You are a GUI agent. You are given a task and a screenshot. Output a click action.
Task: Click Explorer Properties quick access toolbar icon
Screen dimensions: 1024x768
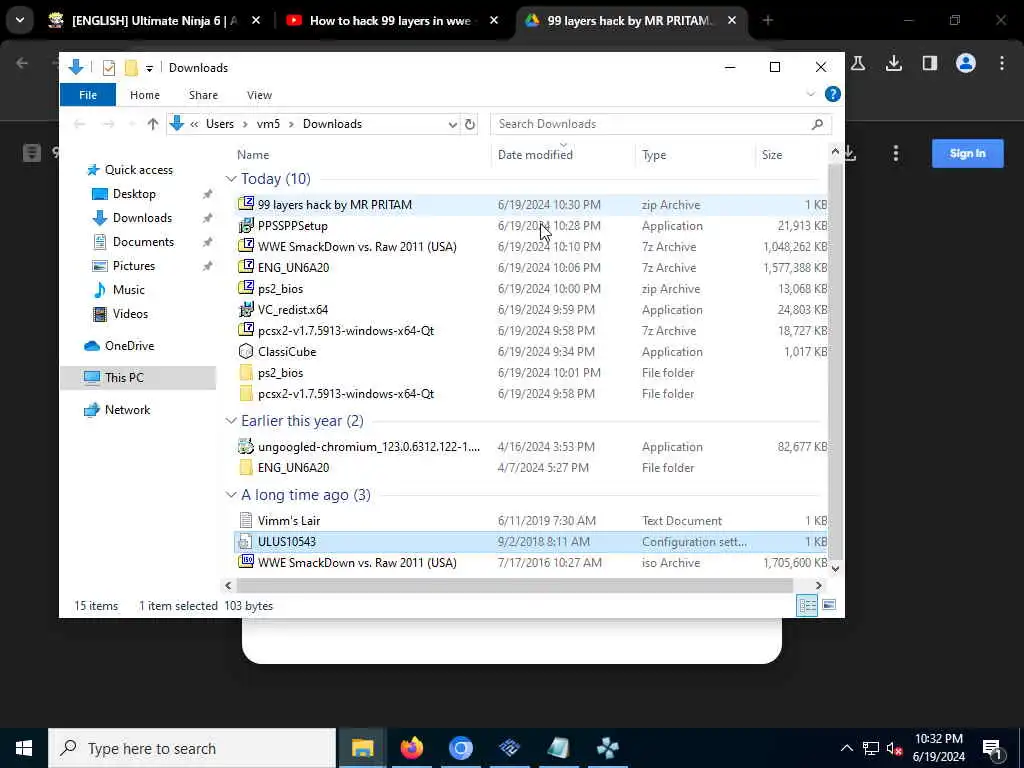point(109,67)
